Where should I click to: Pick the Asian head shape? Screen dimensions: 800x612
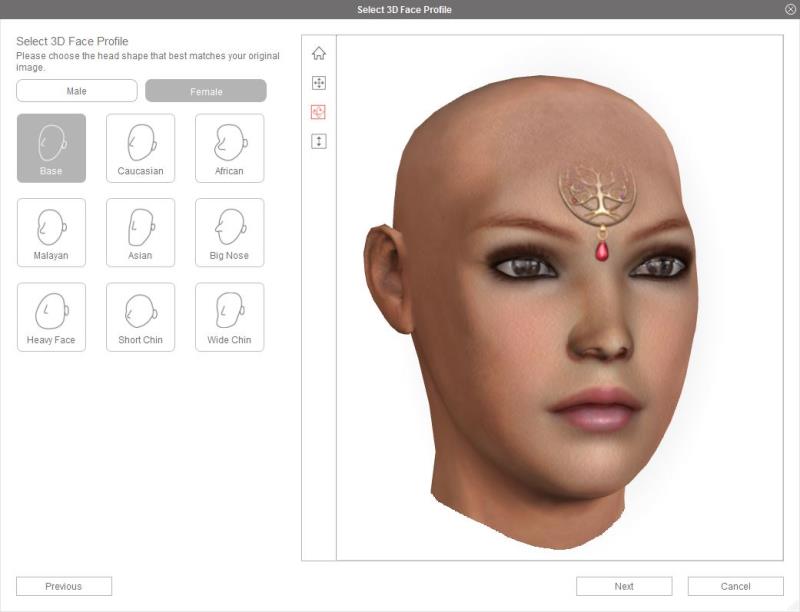[x=140, y=232]
